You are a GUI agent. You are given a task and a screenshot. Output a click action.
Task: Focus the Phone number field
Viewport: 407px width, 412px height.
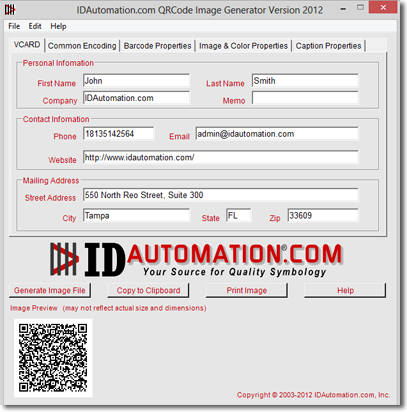coord(119,134)
